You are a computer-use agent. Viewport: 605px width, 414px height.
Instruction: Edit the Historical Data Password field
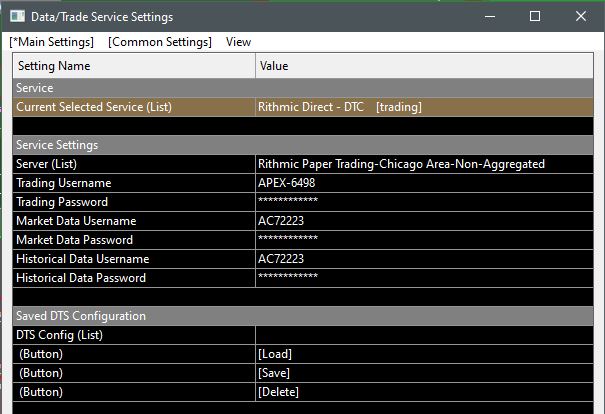(424, 278)
